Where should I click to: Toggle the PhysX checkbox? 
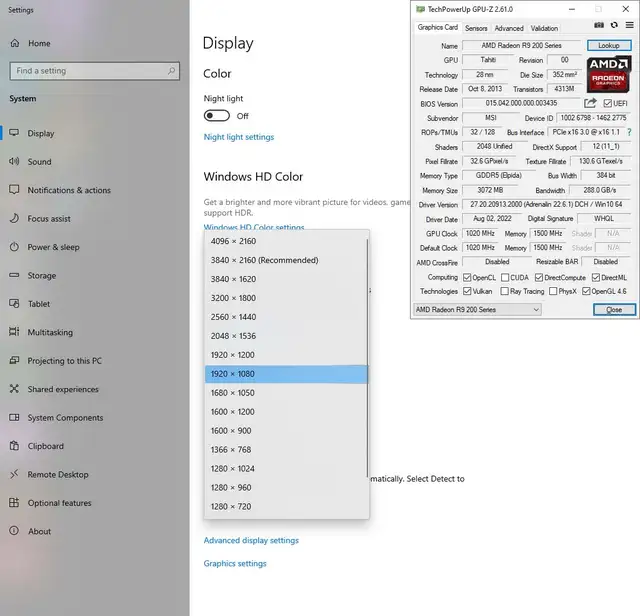click(x=553, y=291)
